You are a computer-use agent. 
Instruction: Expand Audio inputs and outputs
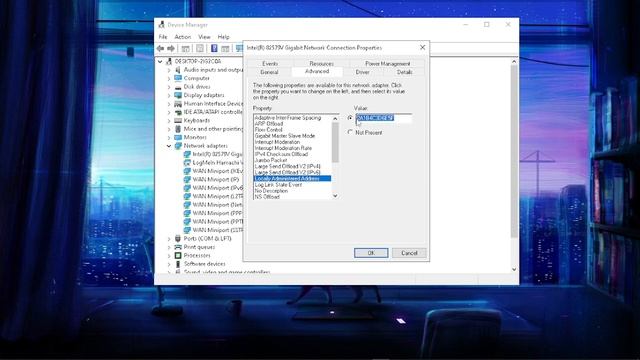(169, 70)
